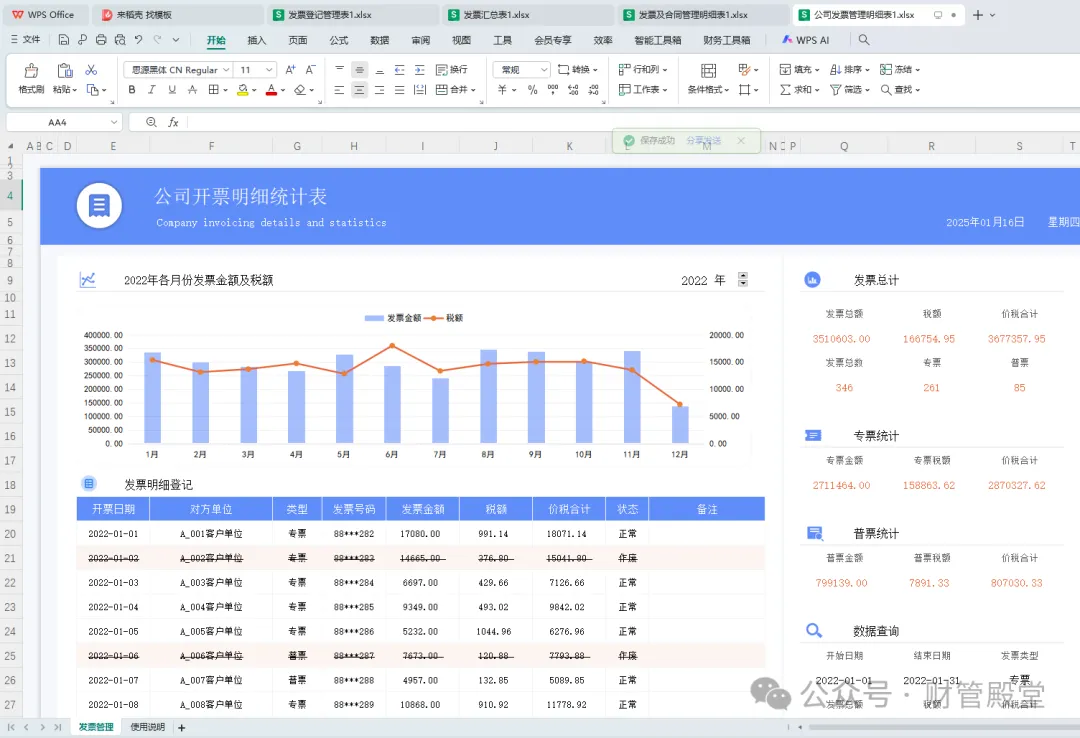1080x738 pixels.
Task: Open the Formulas (公式) ribbon tab
Action: pyautogui.click(x=338, y=40)
